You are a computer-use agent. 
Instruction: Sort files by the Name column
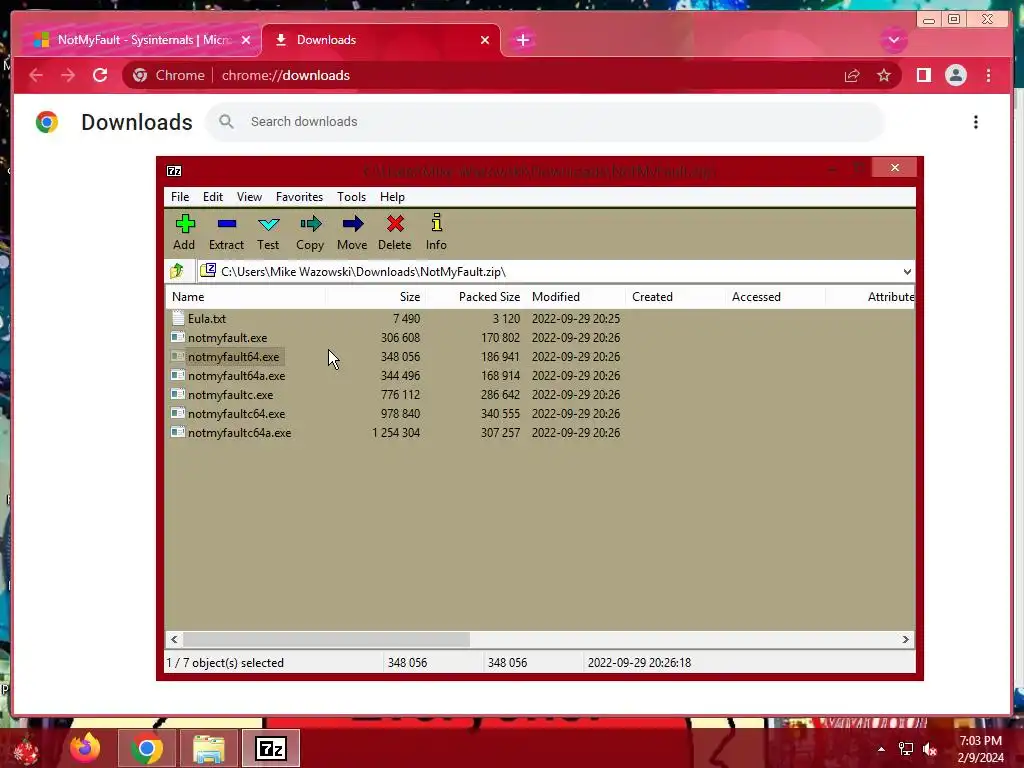coord(246,296)
